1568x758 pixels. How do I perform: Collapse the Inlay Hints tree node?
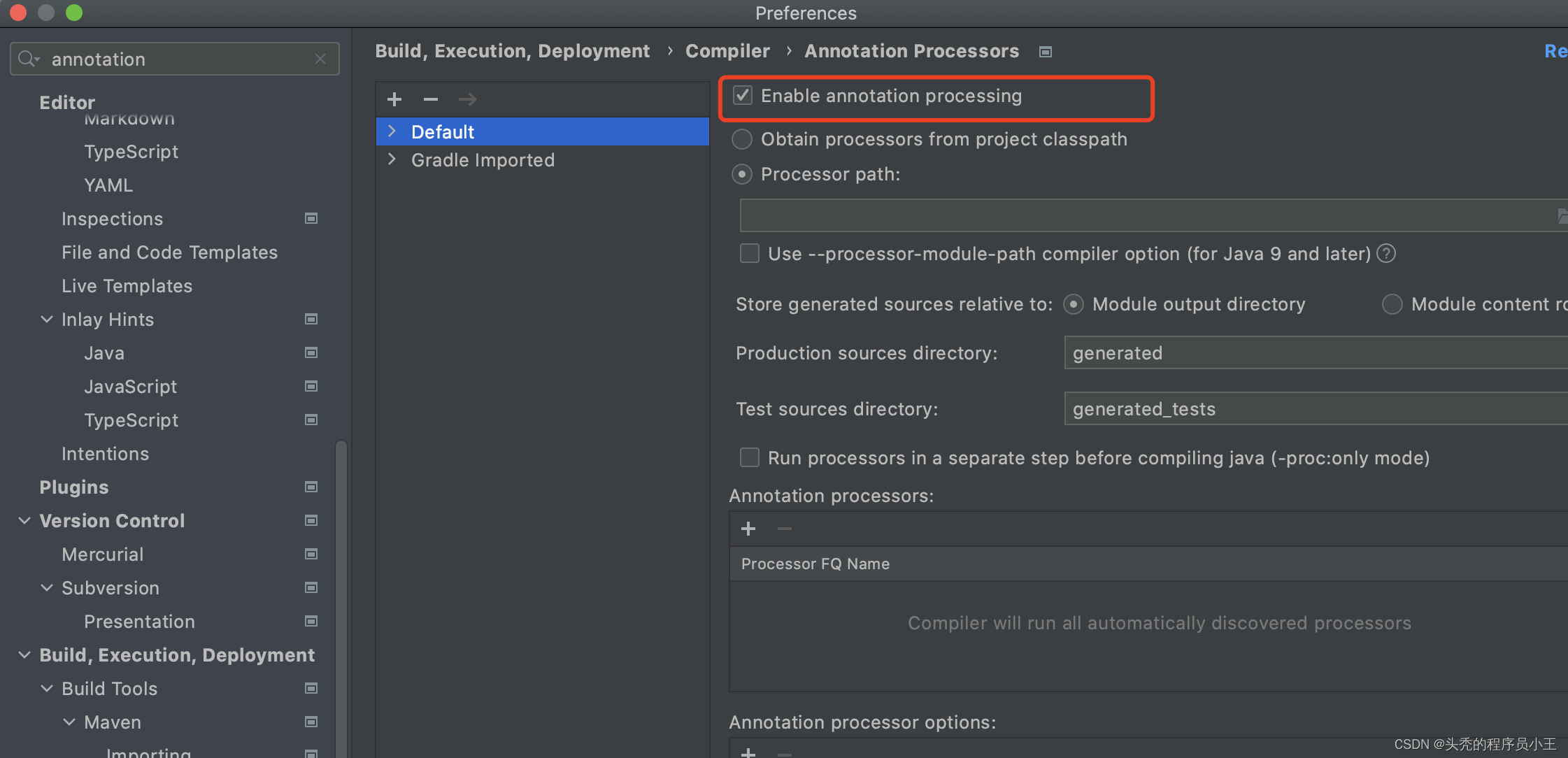click(x=47, y=319)
